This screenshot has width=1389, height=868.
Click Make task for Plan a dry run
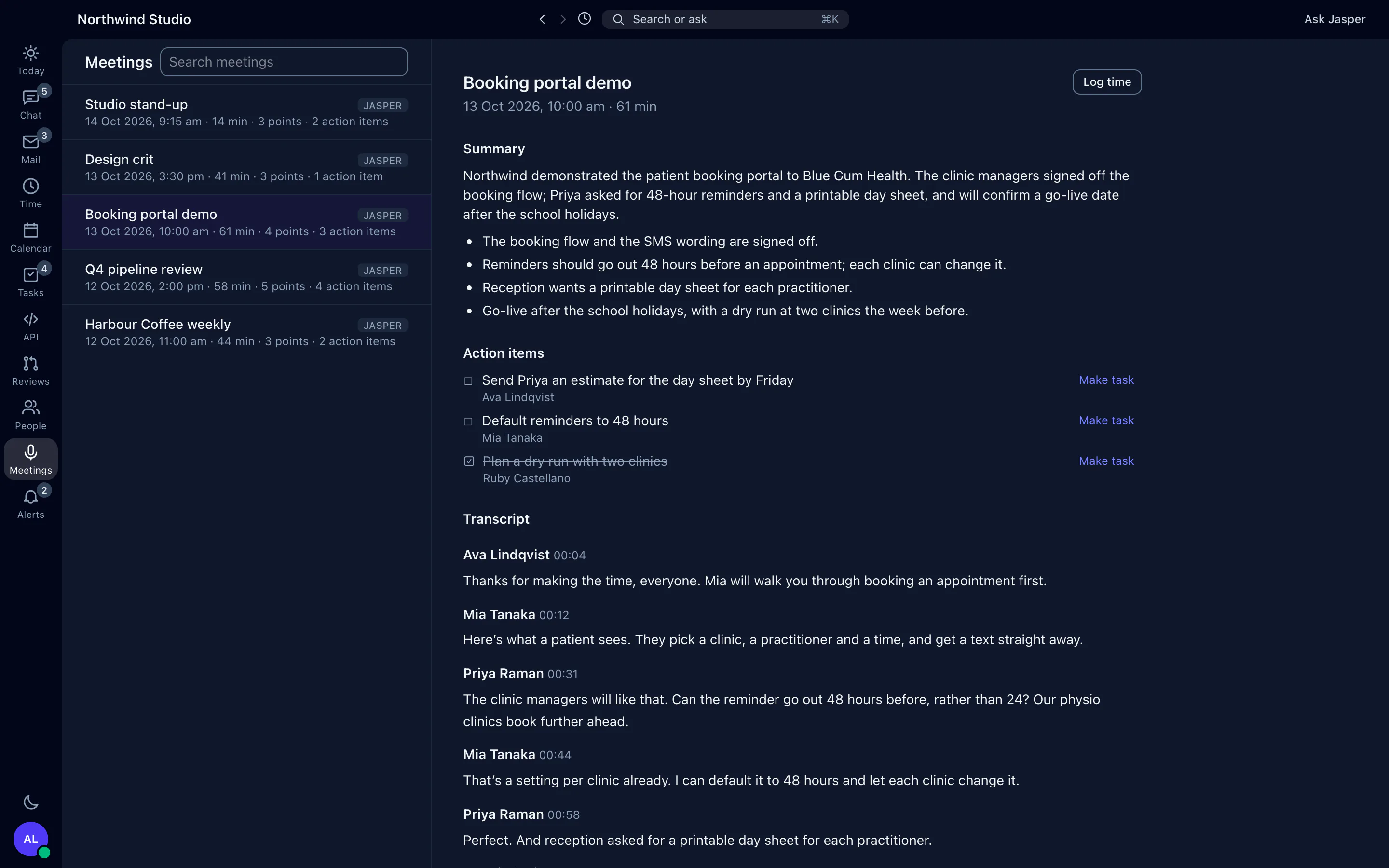(1106, 461)
